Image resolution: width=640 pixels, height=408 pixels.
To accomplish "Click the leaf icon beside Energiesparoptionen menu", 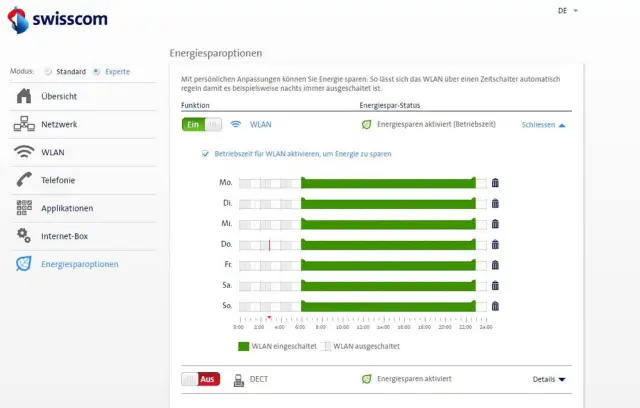I will pyautogui.click(x=24, y=264).
